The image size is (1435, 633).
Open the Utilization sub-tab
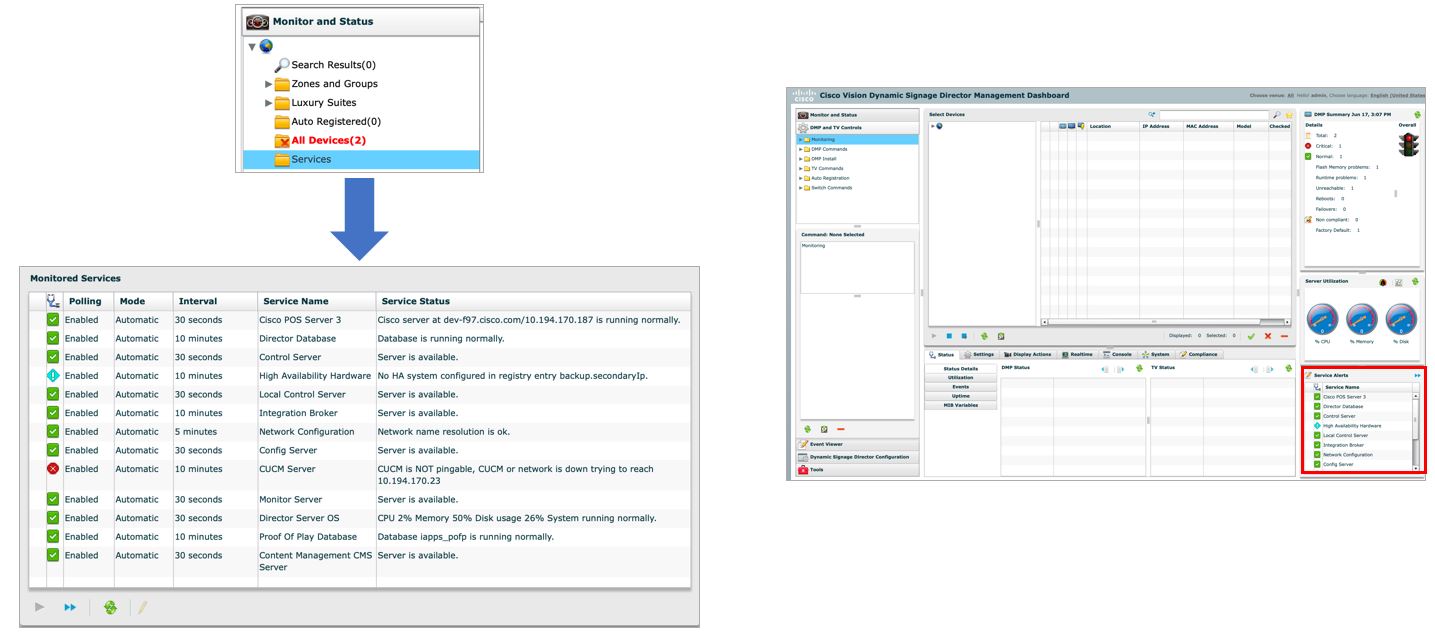tap(960, 377)
